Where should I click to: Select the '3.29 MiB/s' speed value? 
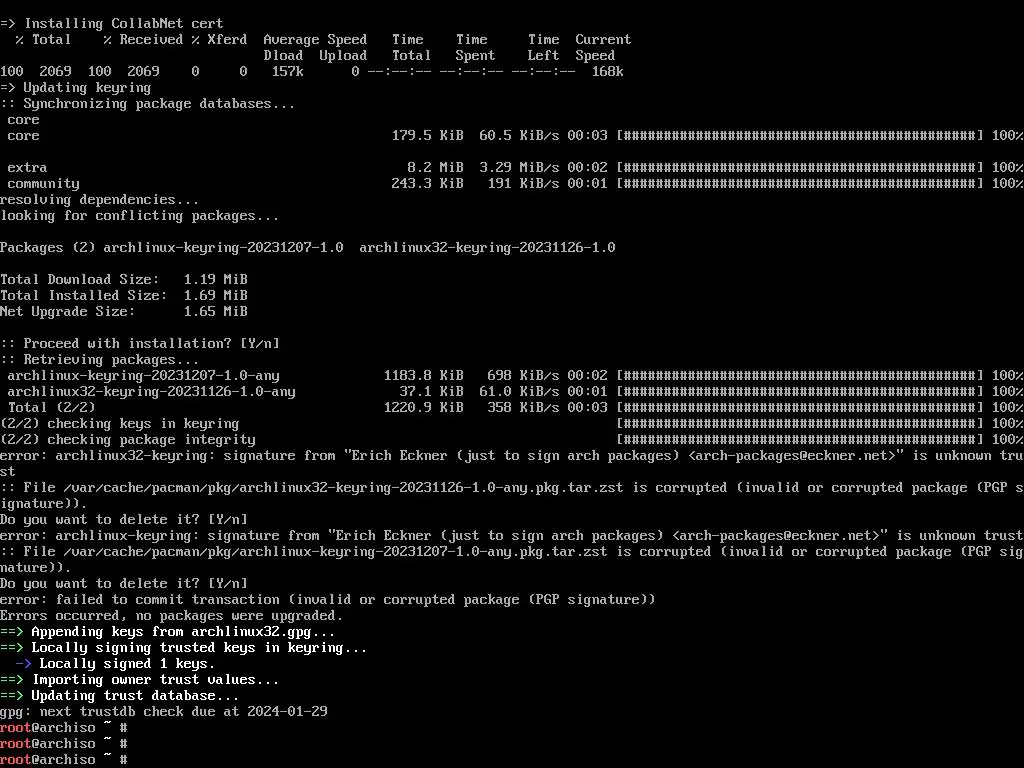(519, 168)
